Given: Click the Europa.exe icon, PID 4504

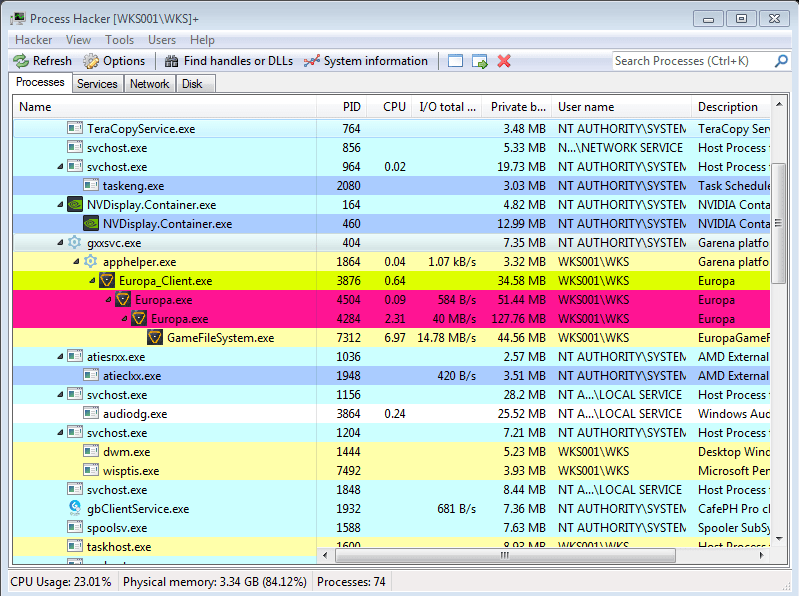Looking at the screenshot, I should coord(123,300).
